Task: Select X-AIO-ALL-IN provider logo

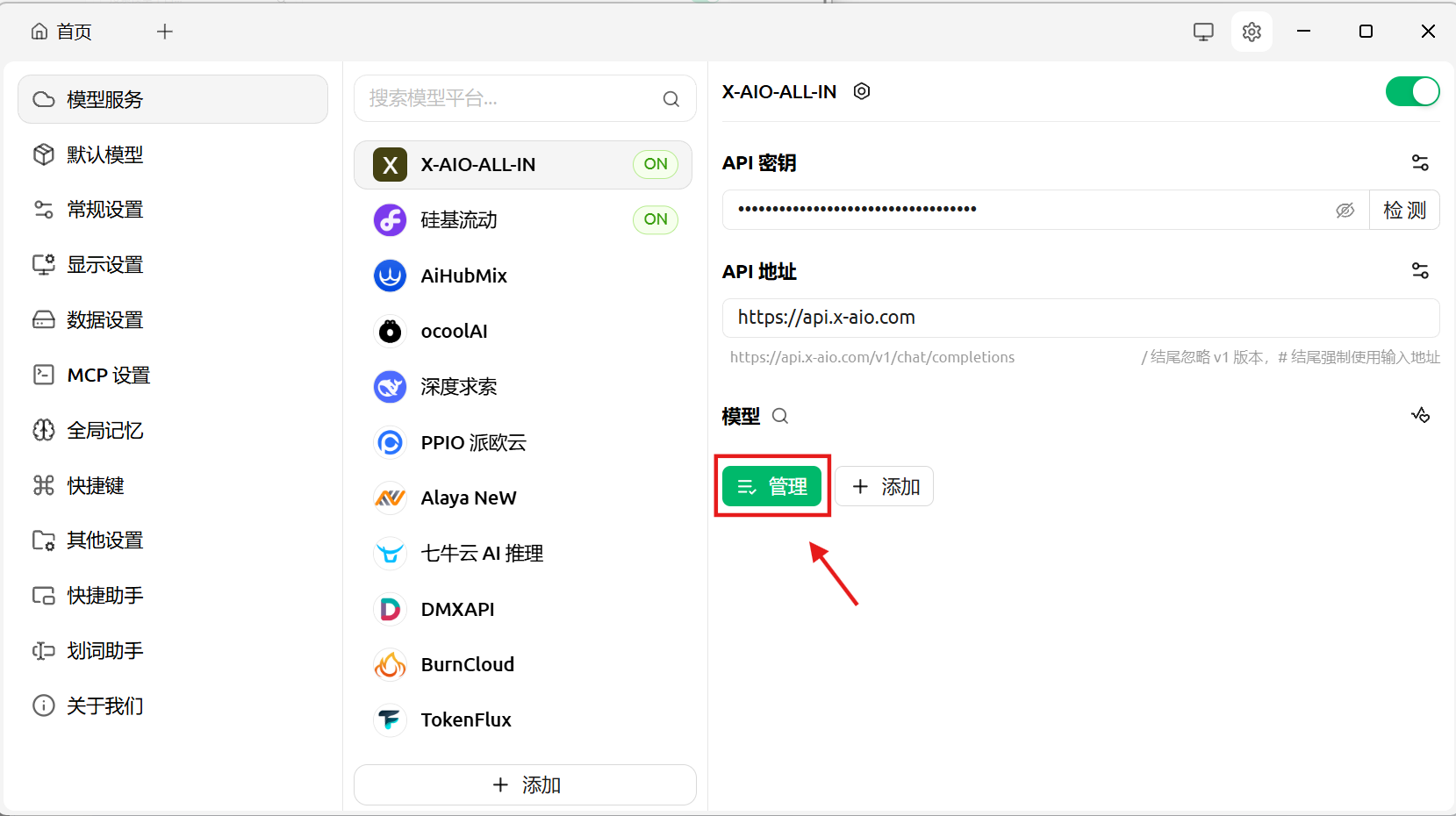Action: coord(390,164)
